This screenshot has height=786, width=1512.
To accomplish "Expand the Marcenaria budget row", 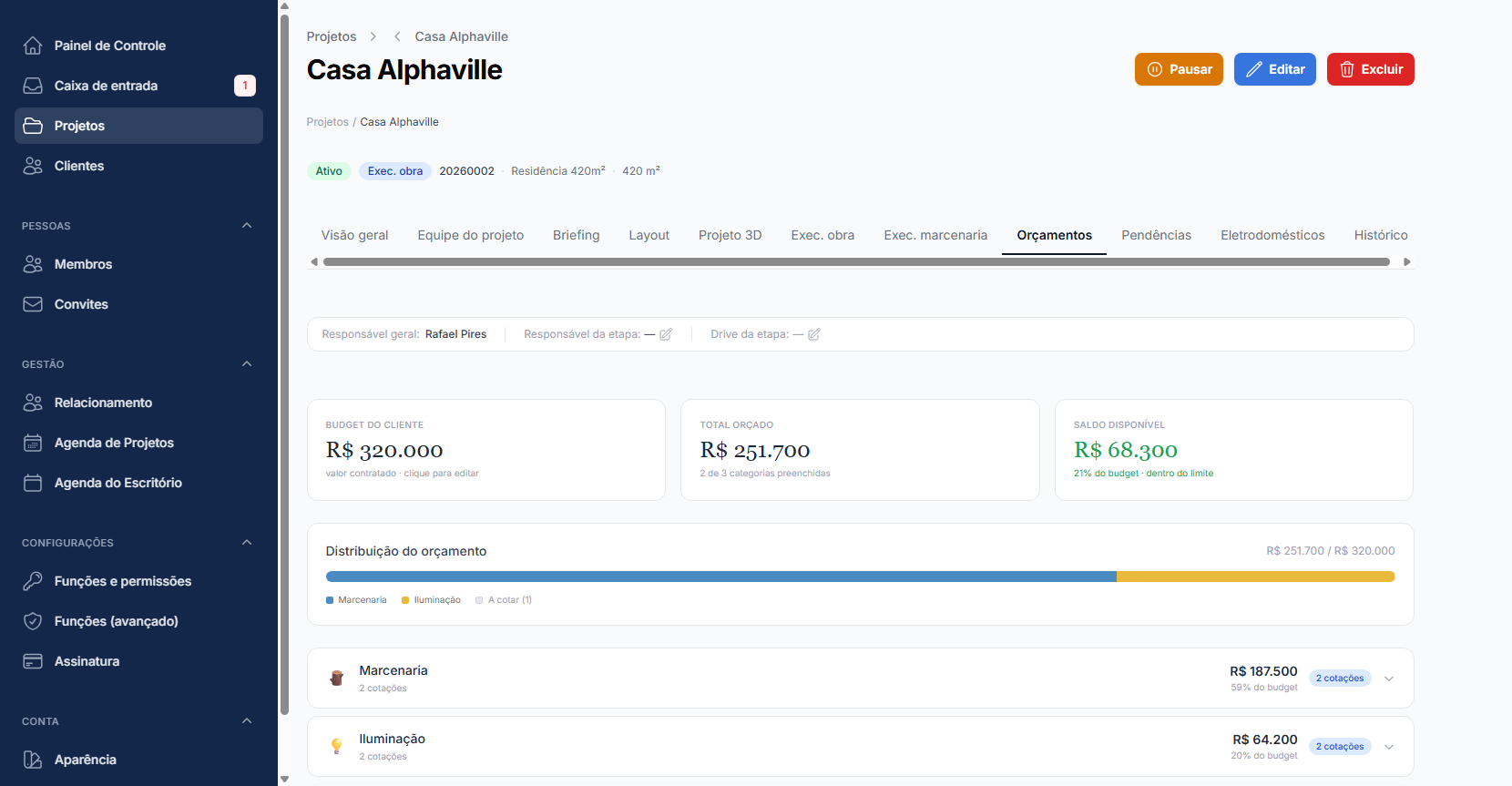I will 1389,679.
